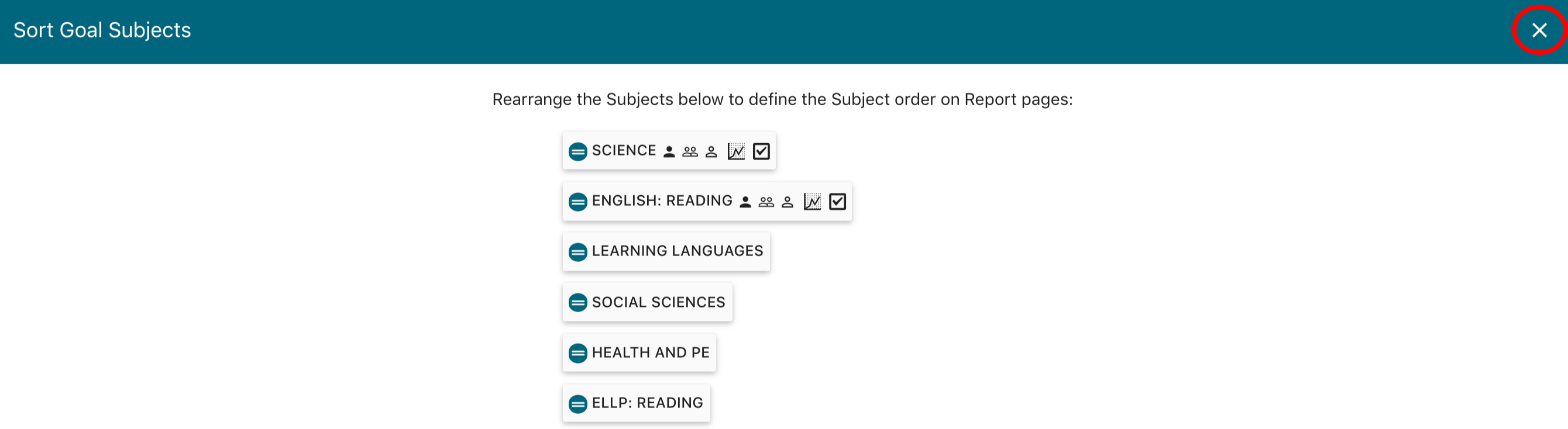
Task: Click the outlined person icon on SCIENCE
Action: point(711,151)
